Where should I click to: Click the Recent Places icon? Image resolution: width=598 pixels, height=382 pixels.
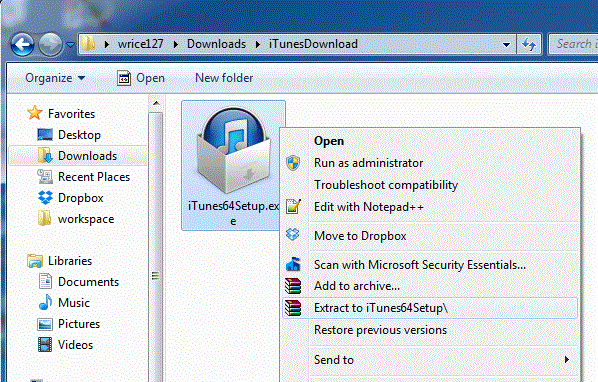point(45,177)
